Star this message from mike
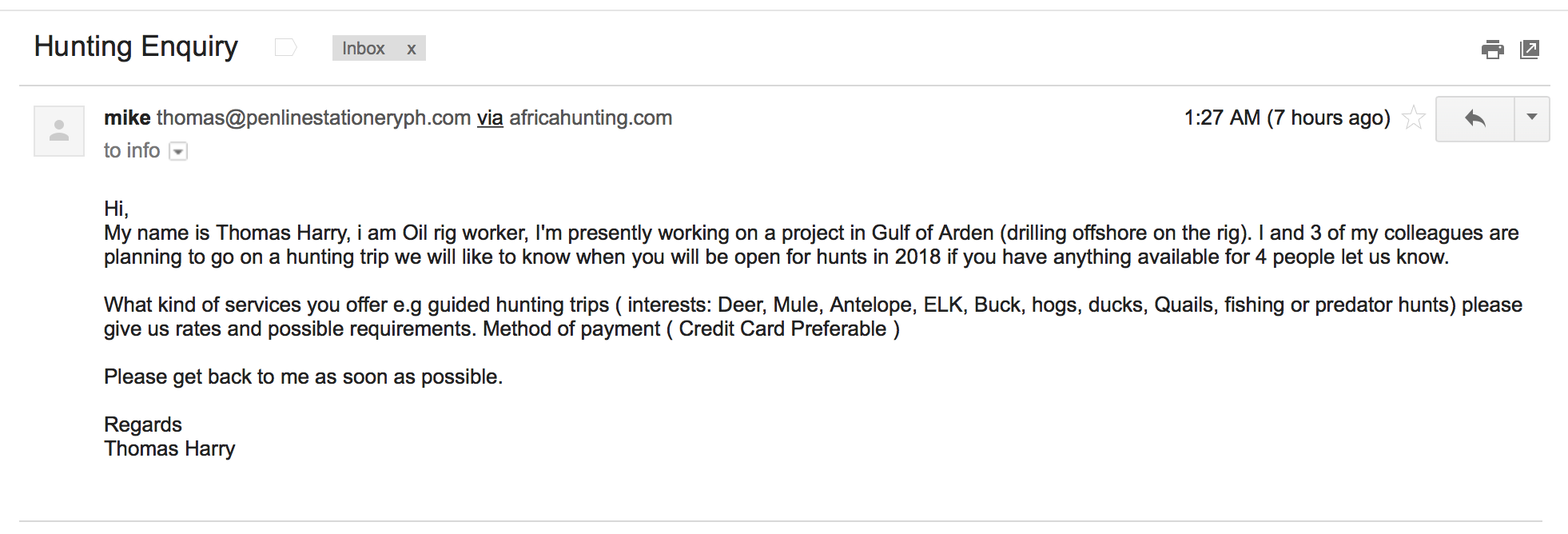This screenshot has width=1568, height=534. coord(1414,118)
